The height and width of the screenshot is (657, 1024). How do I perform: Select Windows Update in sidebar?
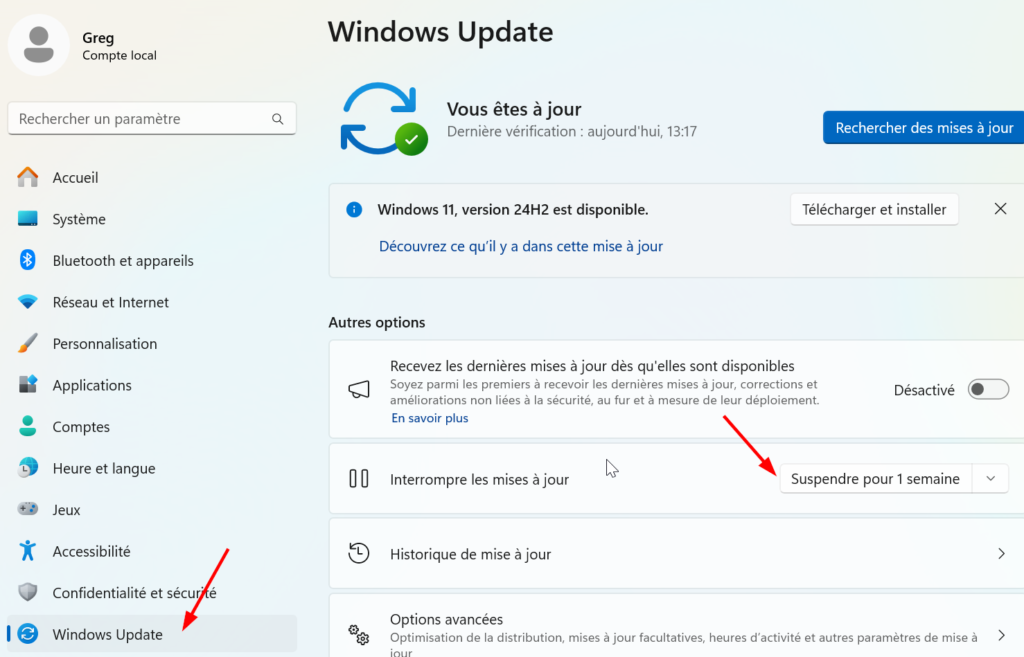click(152, 633)
